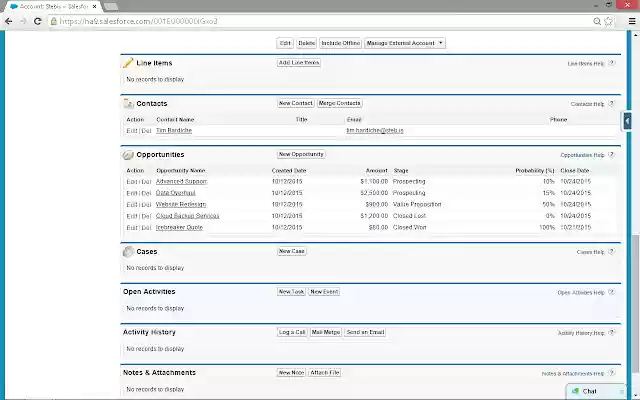This screenshot has width=640, height=400.
Task: Click Tim's email address link
Action: coord(375,130)
